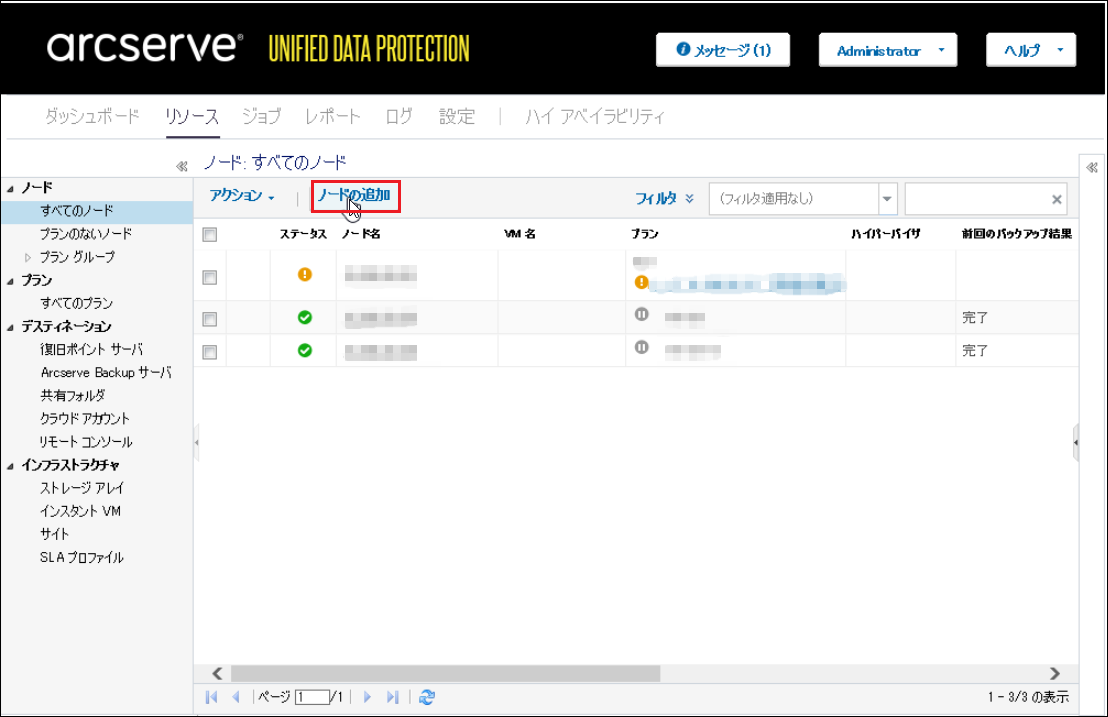The width and height of the screenshot is (1108, 717).
Task: Click the next page arrow icon
Action: click(x=368, y=697)
